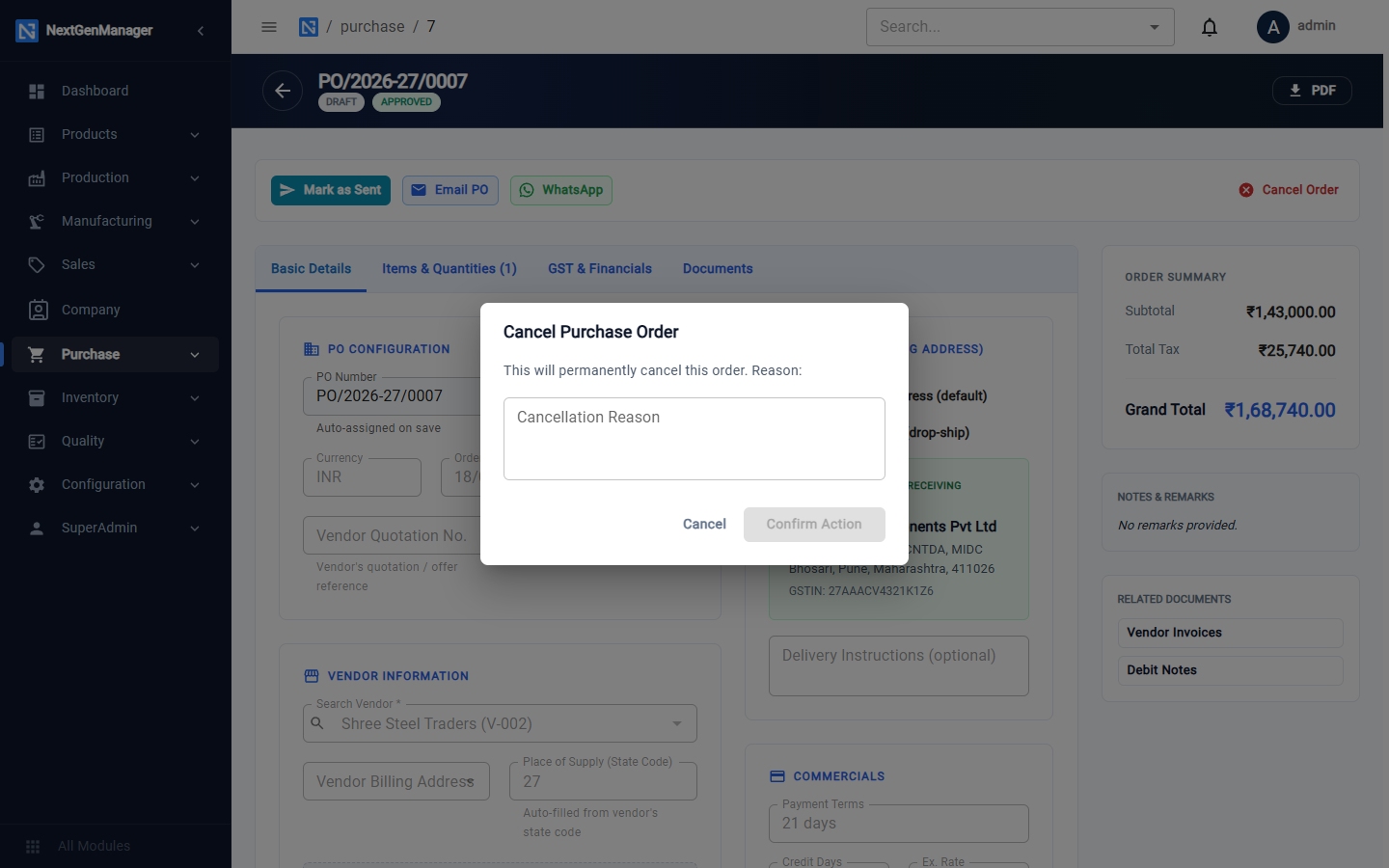This screenshot has width=1389, height=868.
Task: Open Vendor Invoices related document
Action: click(x=1230, y=633)
